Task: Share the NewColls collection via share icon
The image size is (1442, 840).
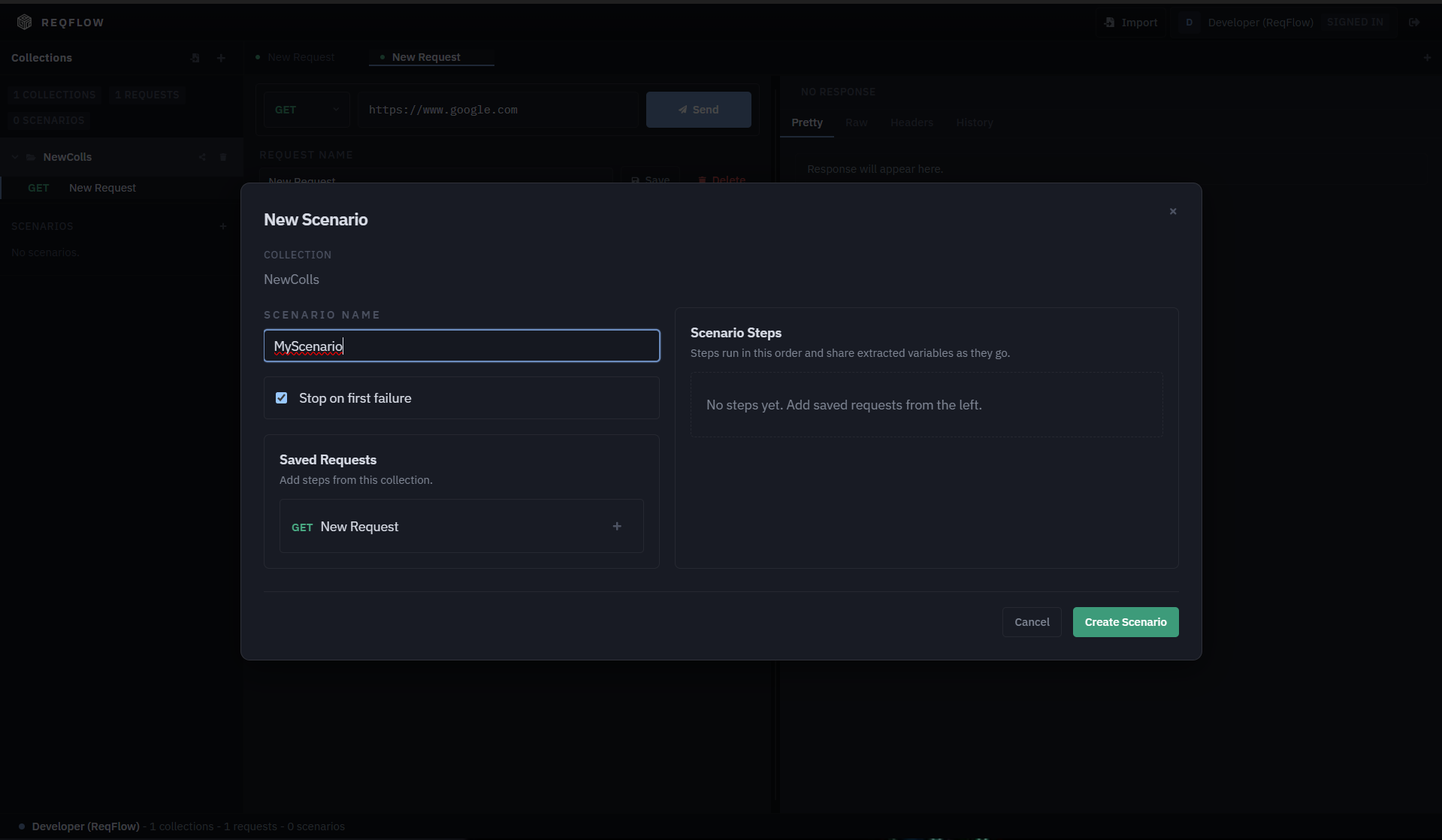Action: (x=201, y=157)
